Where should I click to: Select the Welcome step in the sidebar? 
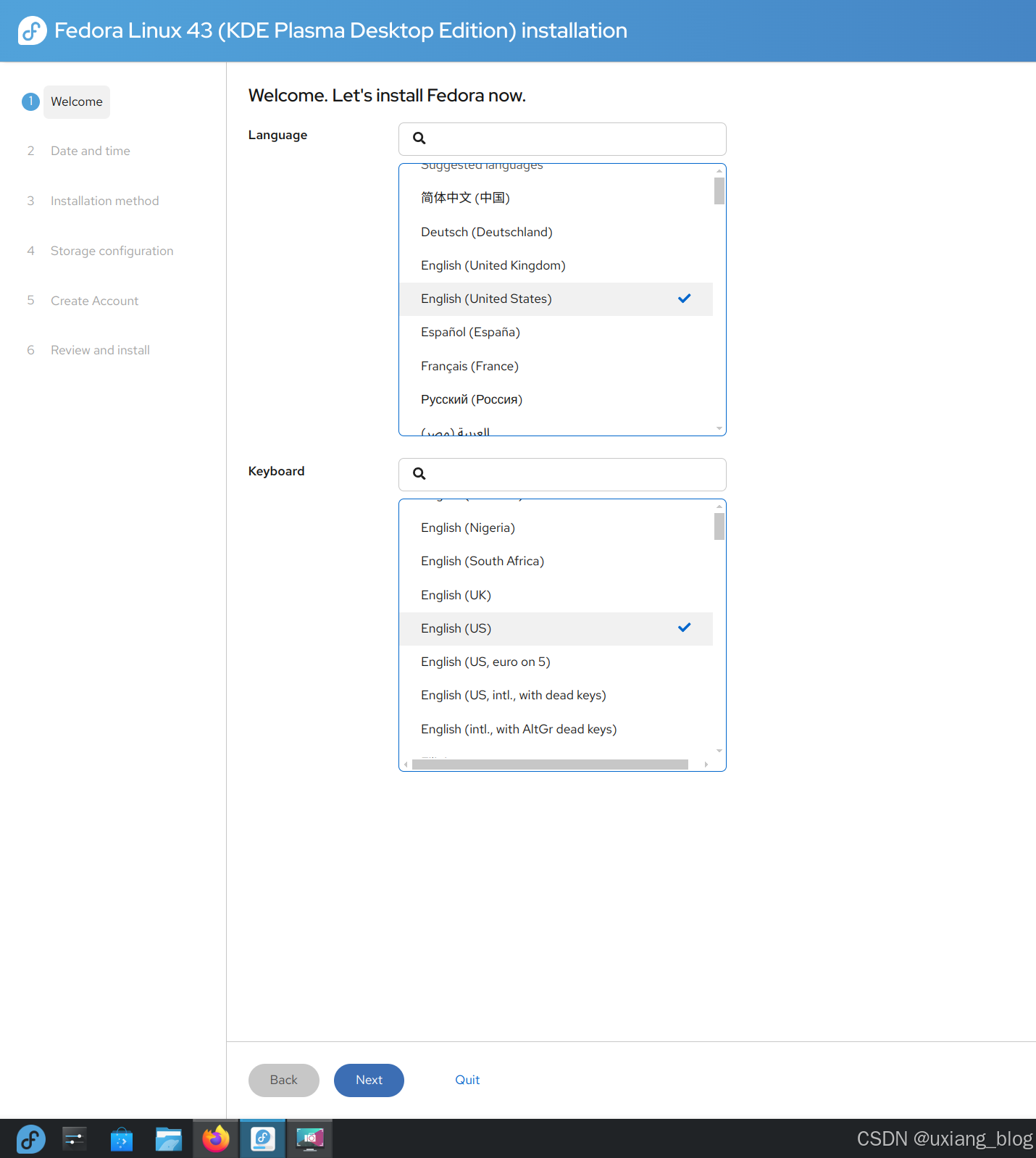[77, 101]
